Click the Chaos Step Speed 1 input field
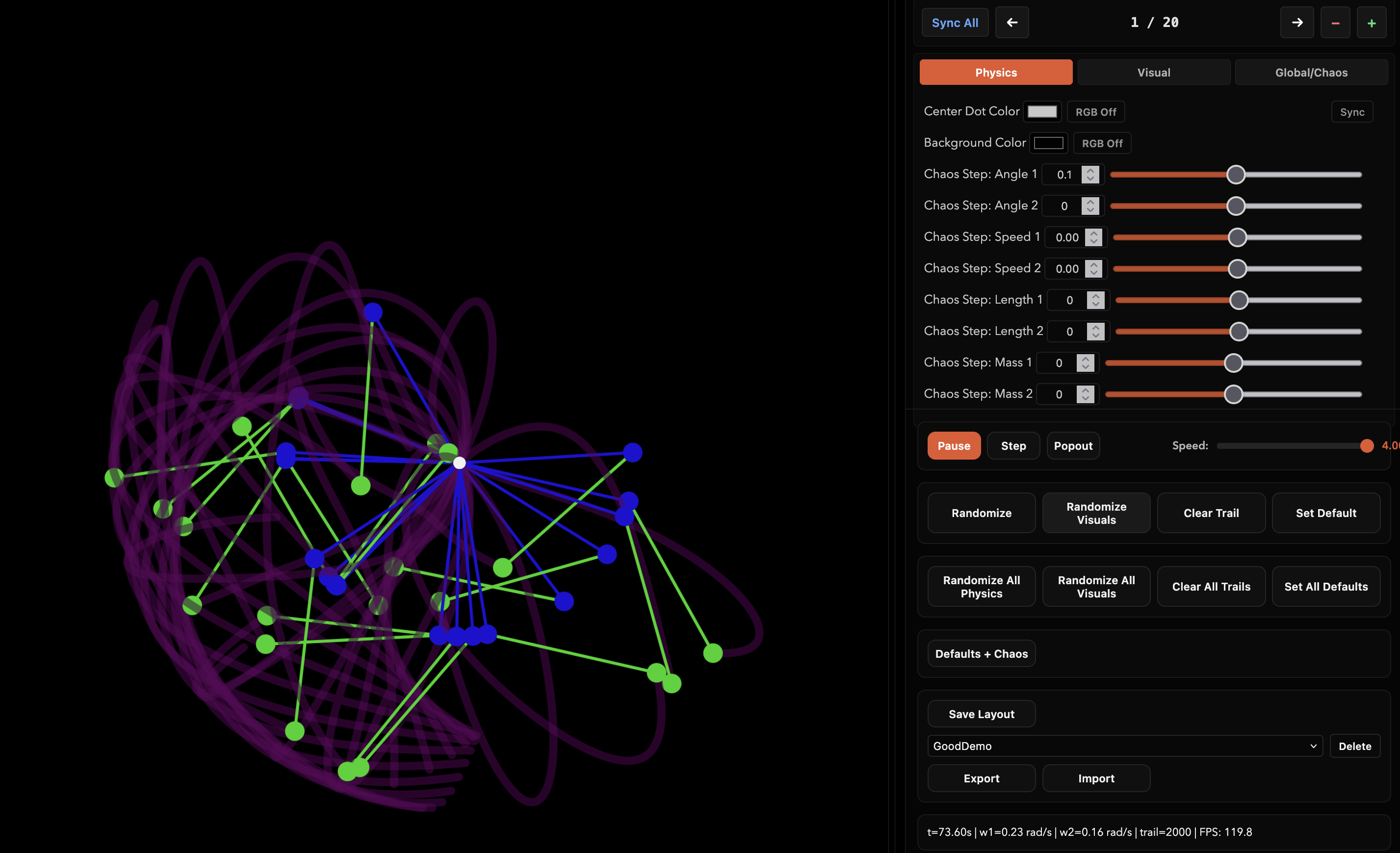 pos(1066,237)
